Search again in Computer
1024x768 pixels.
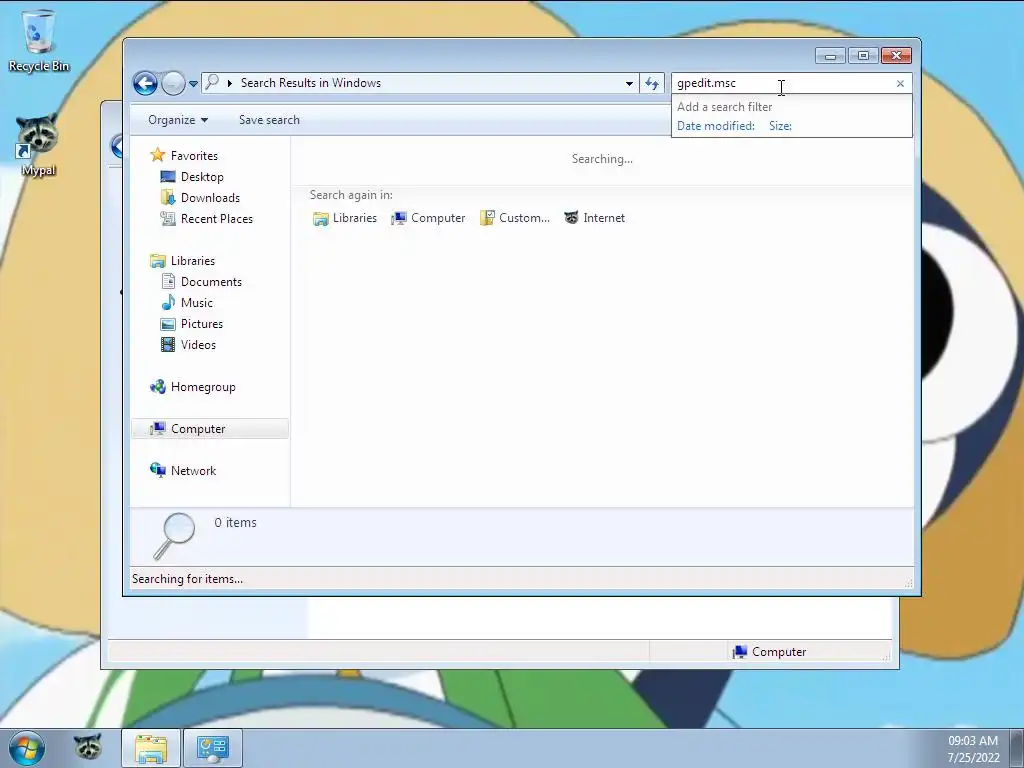point(428,218)
